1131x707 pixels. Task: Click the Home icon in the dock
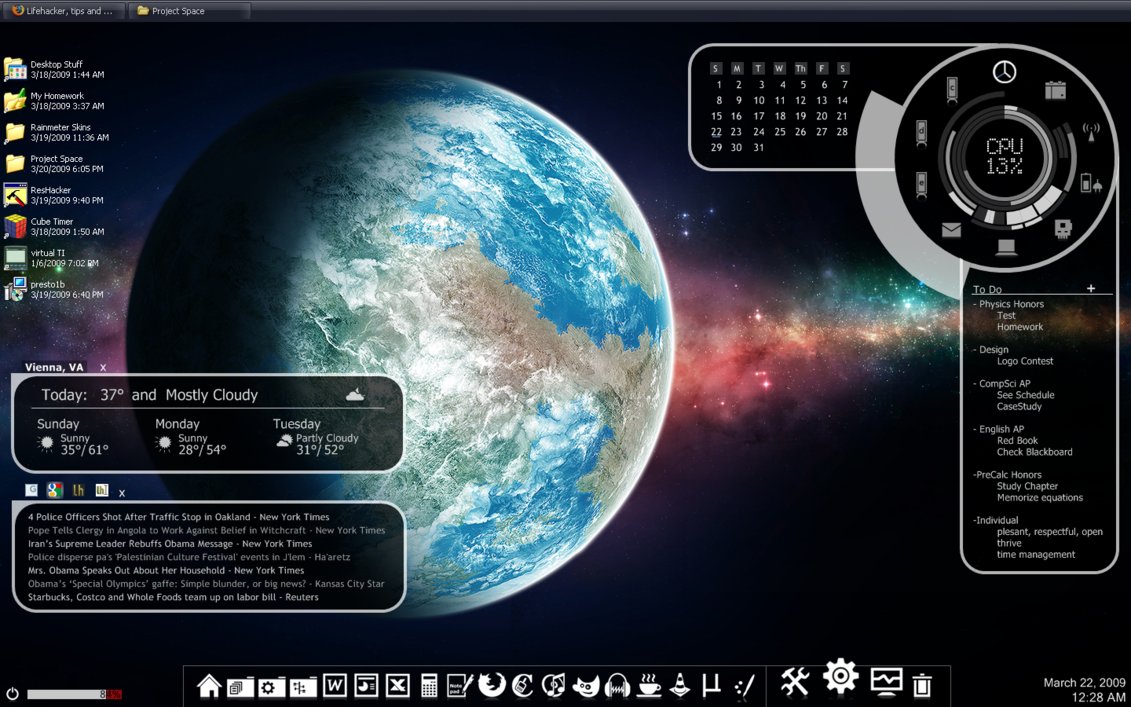209,685
